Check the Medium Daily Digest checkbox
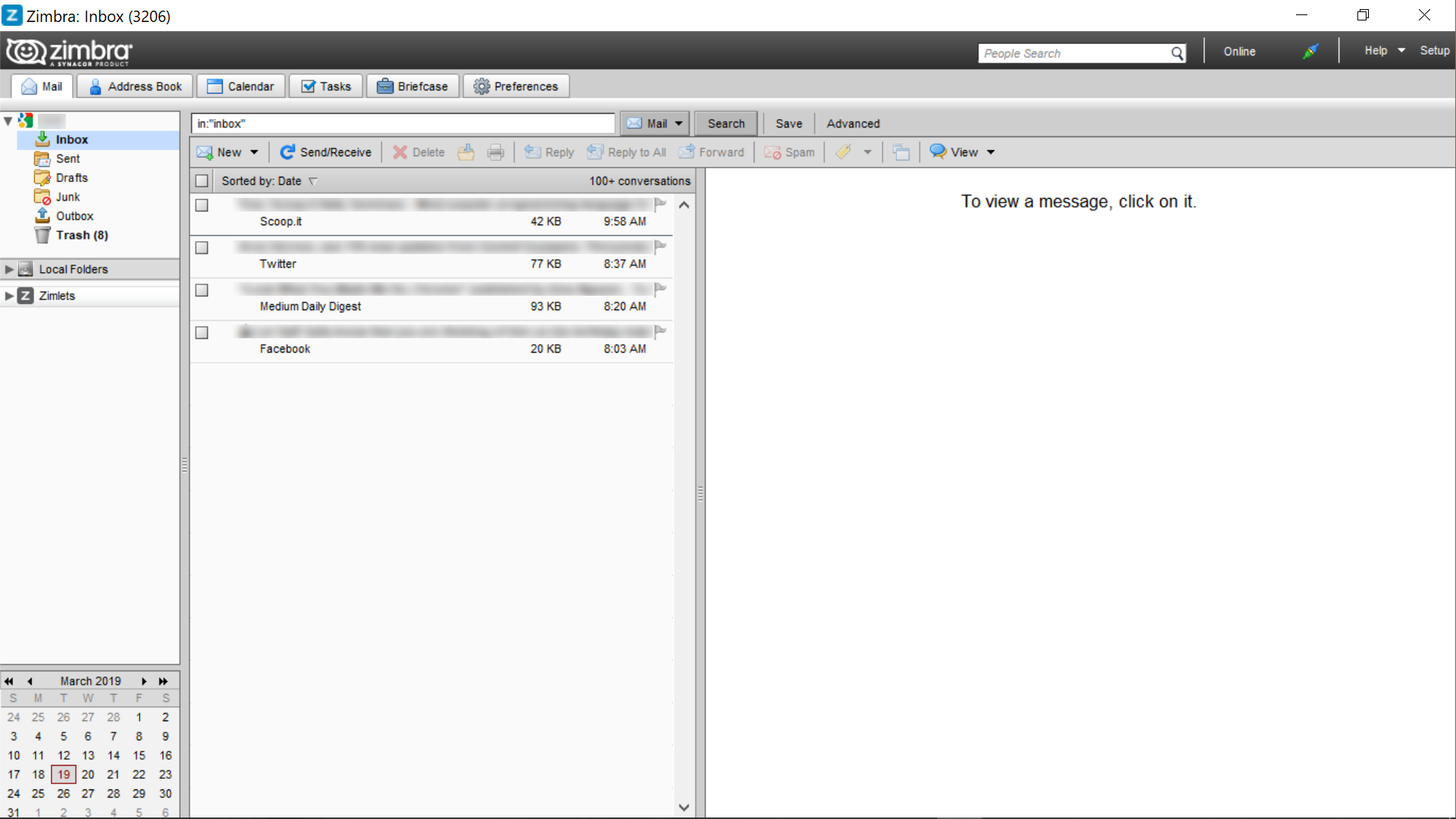The image size is (1456, 819). point(202,290)
